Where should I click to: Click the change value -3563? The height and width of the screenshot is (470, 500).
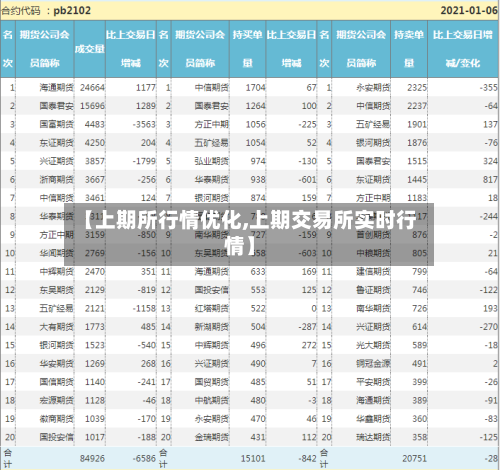tap(144, 124)
